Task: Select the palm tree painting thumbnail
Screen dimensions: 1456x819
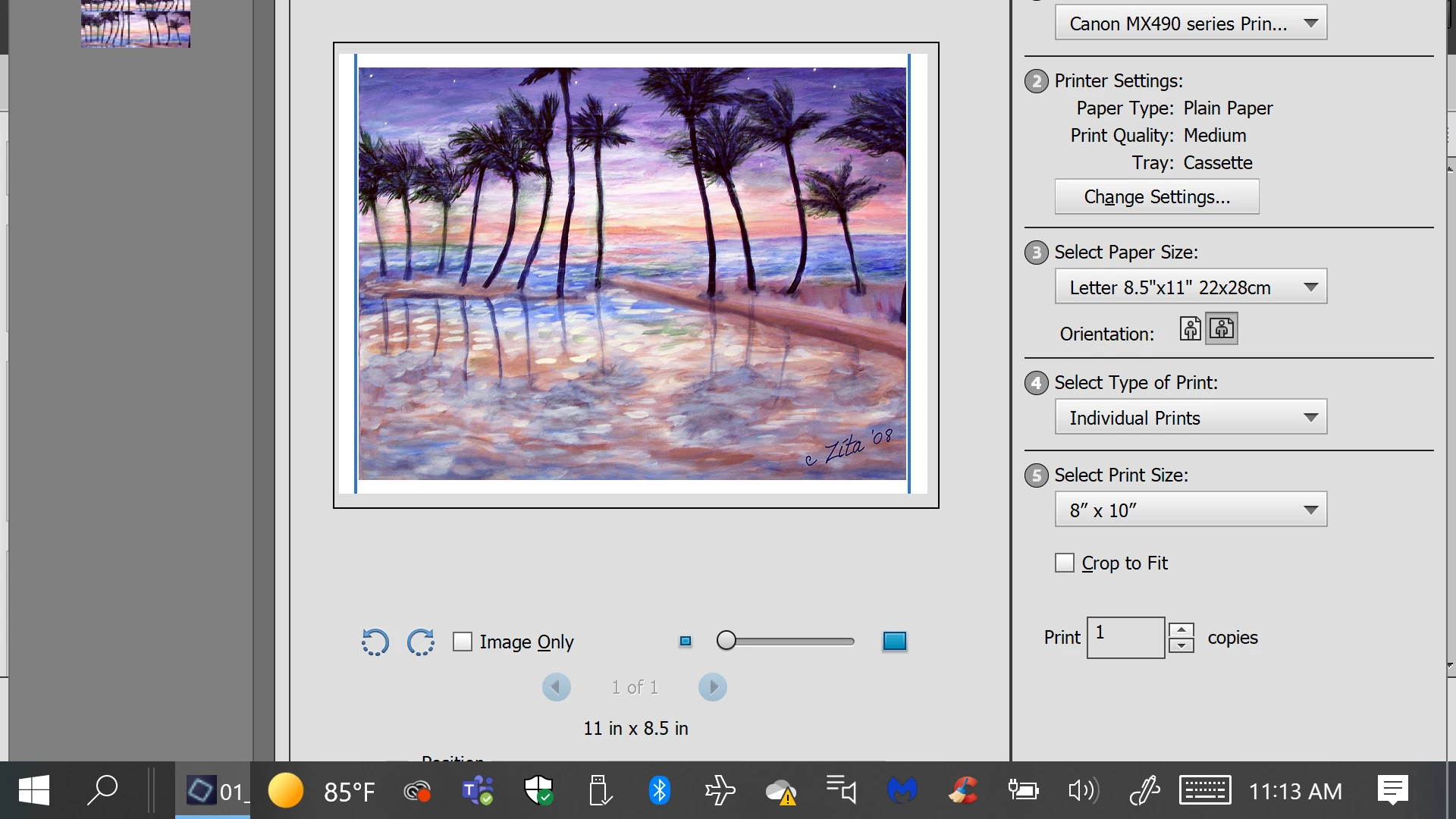Action: pos(136,24)
